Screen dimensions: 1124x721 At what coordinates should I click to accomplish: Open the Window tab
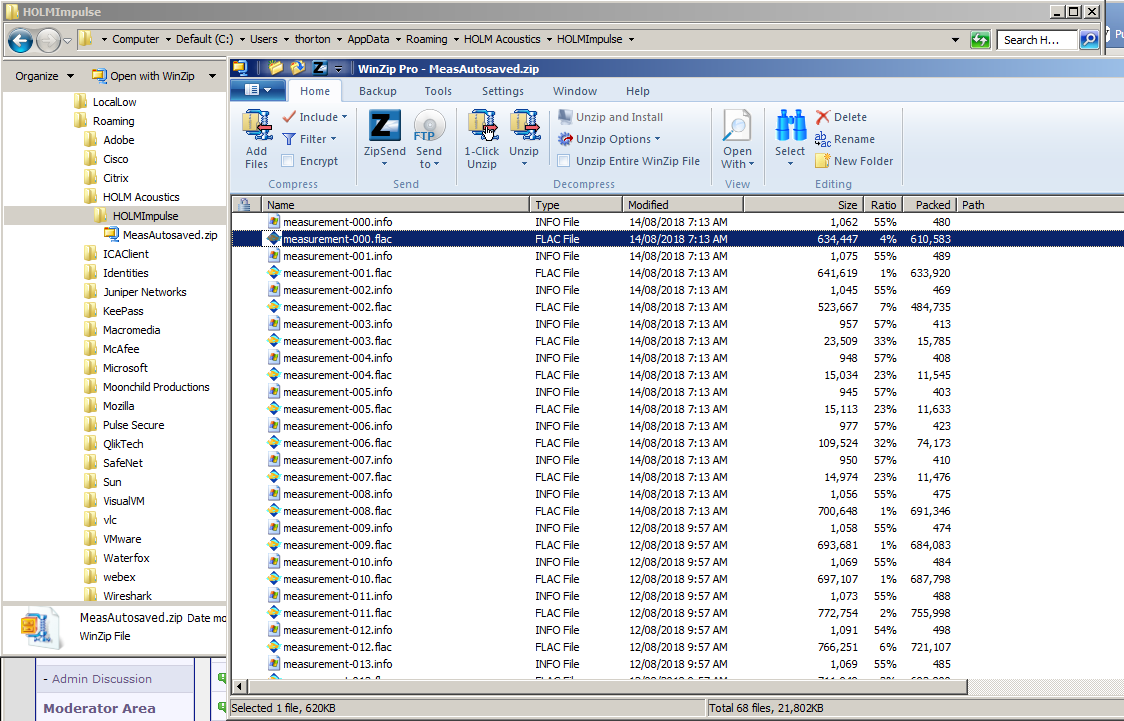pos(575,91)
